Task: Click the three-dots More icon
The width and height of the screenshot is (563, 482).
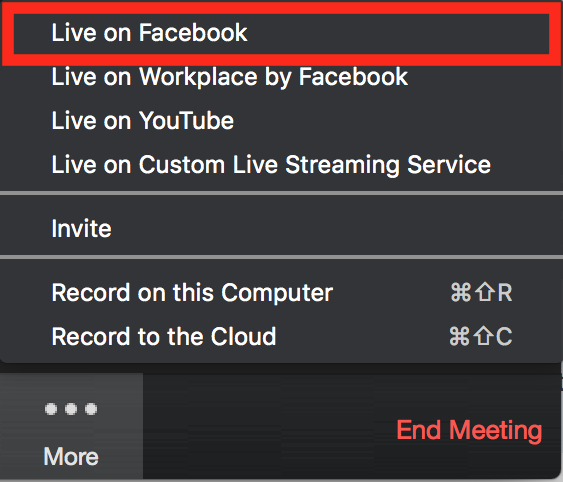Action: point(71,409)
